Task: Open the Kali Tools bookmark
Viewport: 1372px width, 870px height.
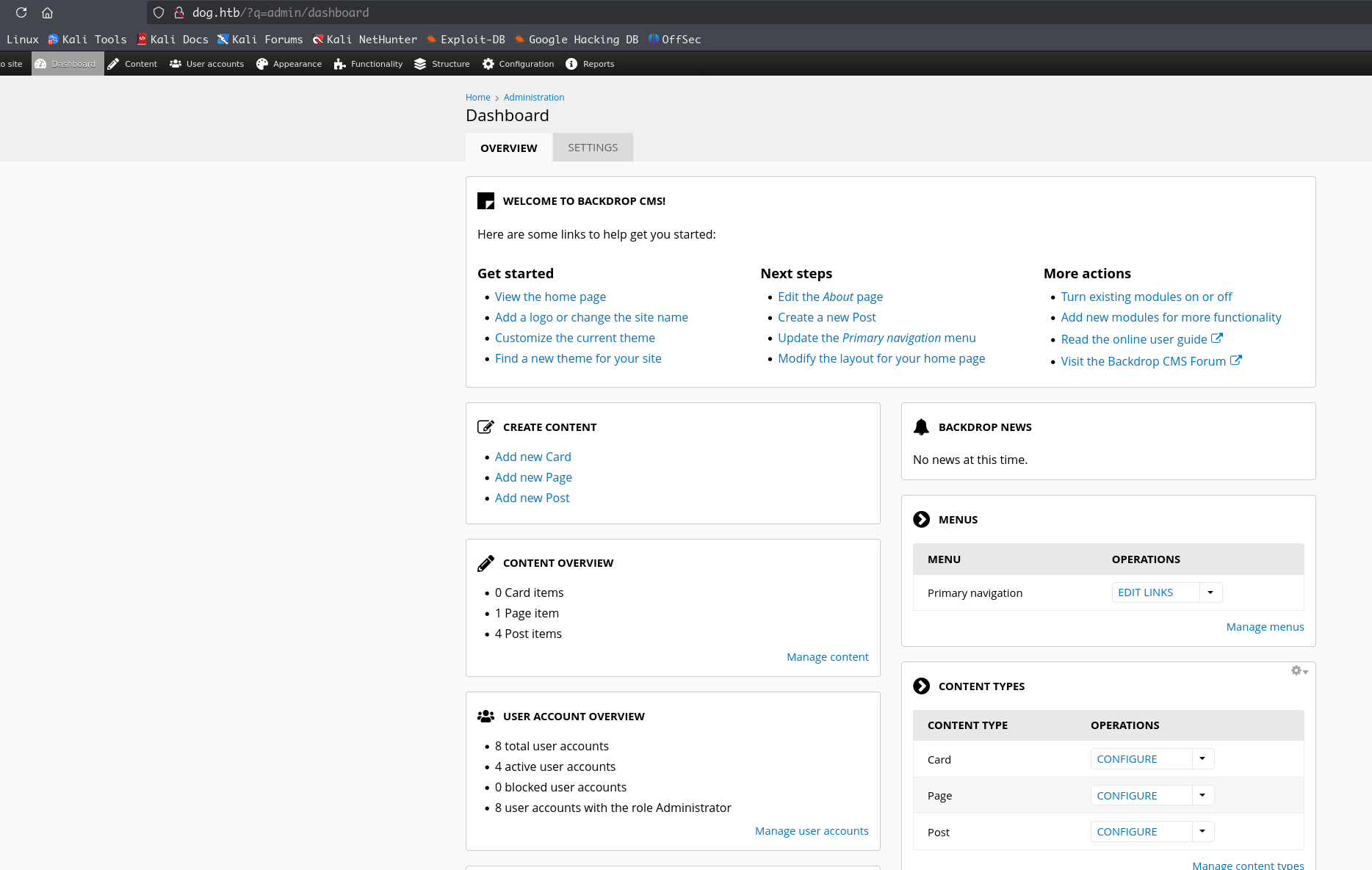Action: pos(87,40)
